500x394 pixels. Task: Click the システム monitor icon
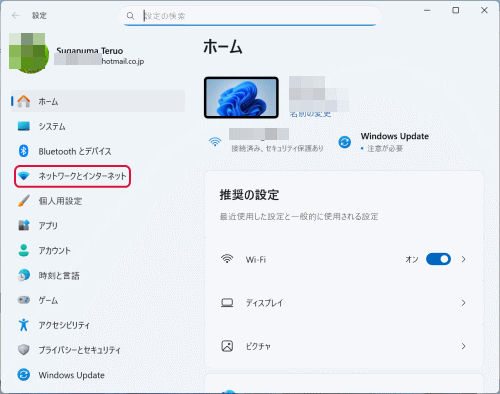(24, 126)
